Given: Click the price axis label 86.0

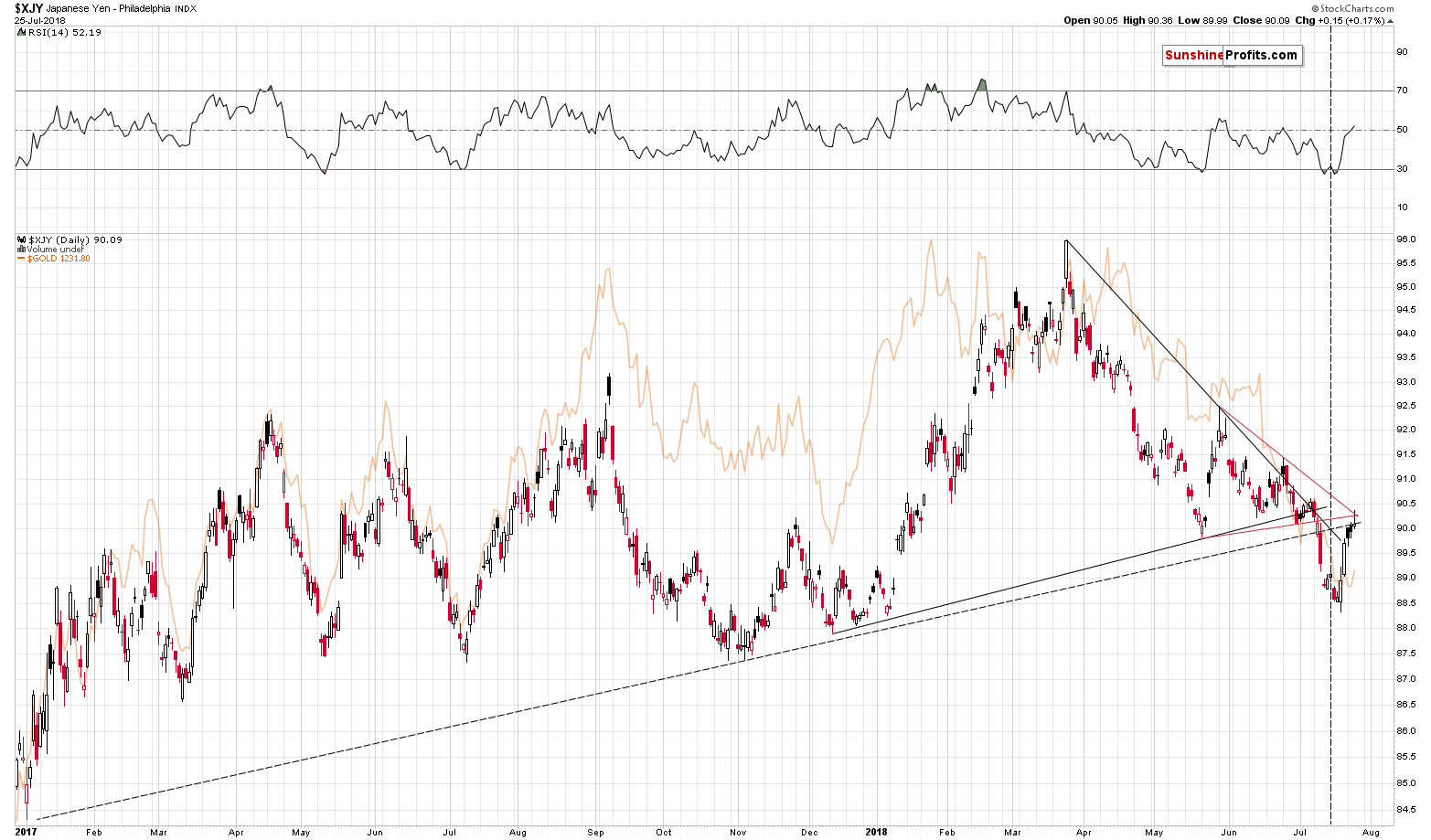Looking at the screenshot, I should [x=1405, y=731].
